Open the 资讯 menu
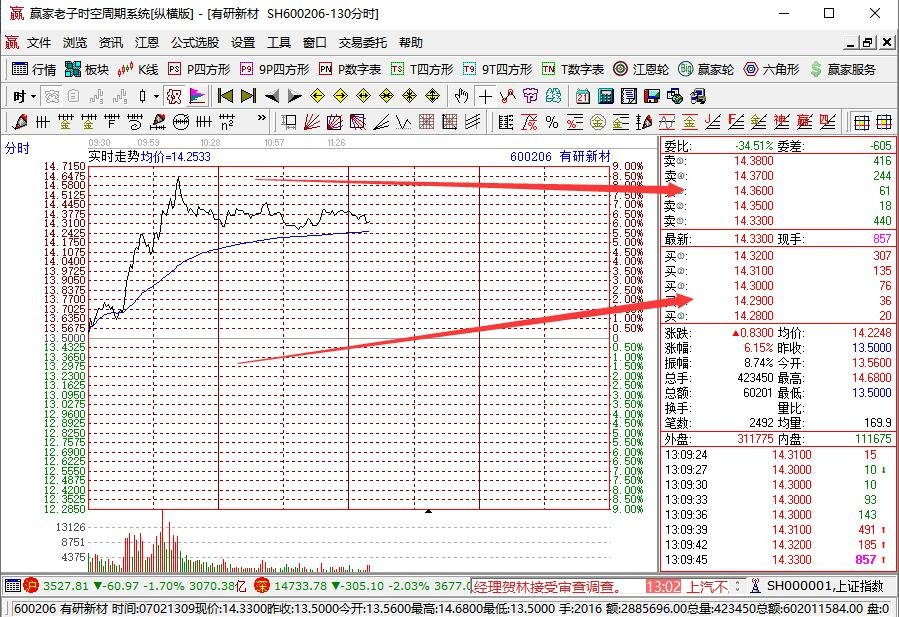This screenshot has width=899, height=617. tap(111, 42)
